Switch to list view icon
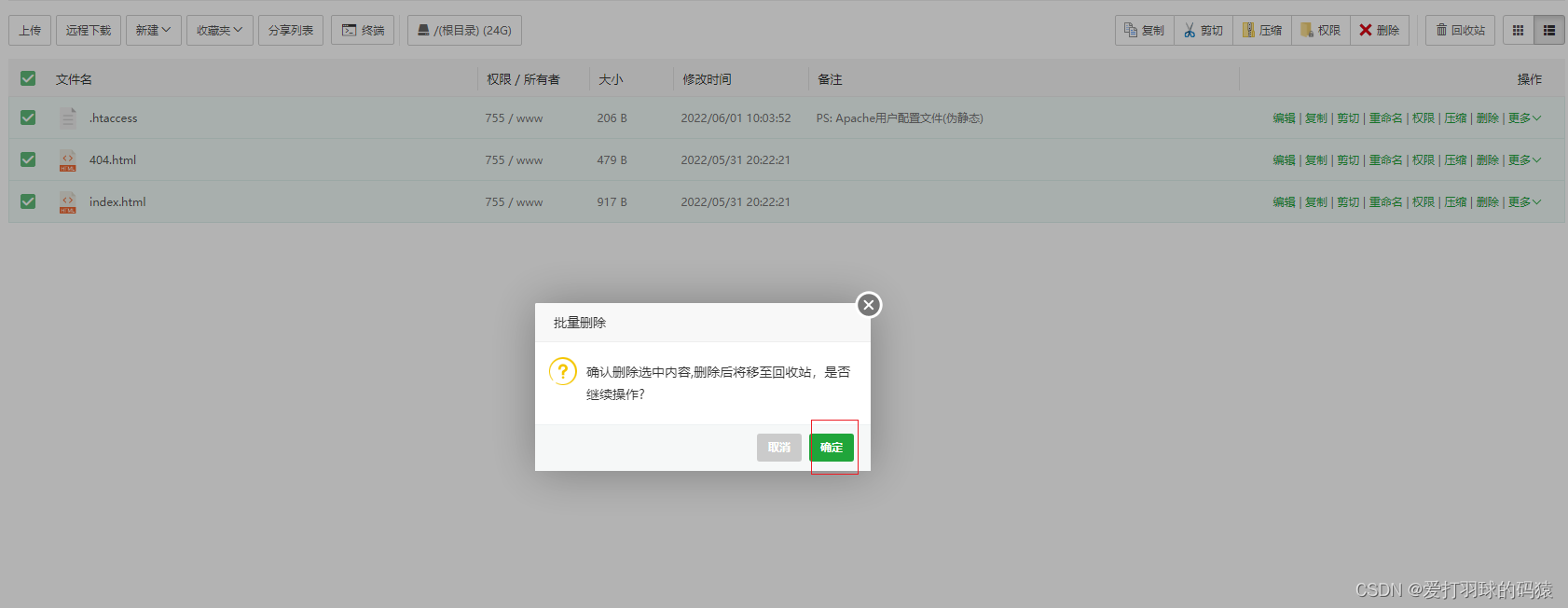Viewport: 1568px width, 608px height. click(1549, 30)
